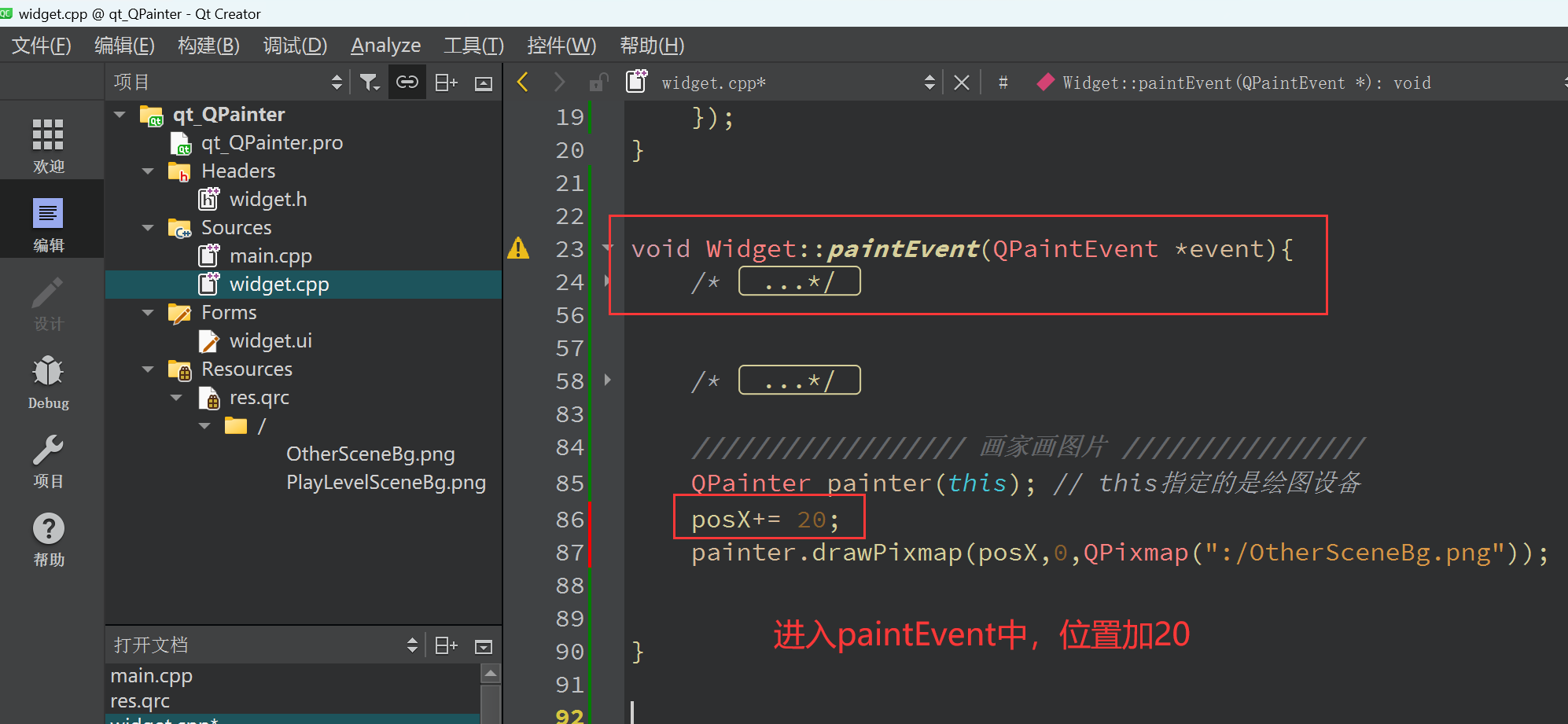Image resolution: width=1568 pixels, height=724 pixels.
Task: Switch to the Edit (编辑) mode
Action: [x=48, y=224]
